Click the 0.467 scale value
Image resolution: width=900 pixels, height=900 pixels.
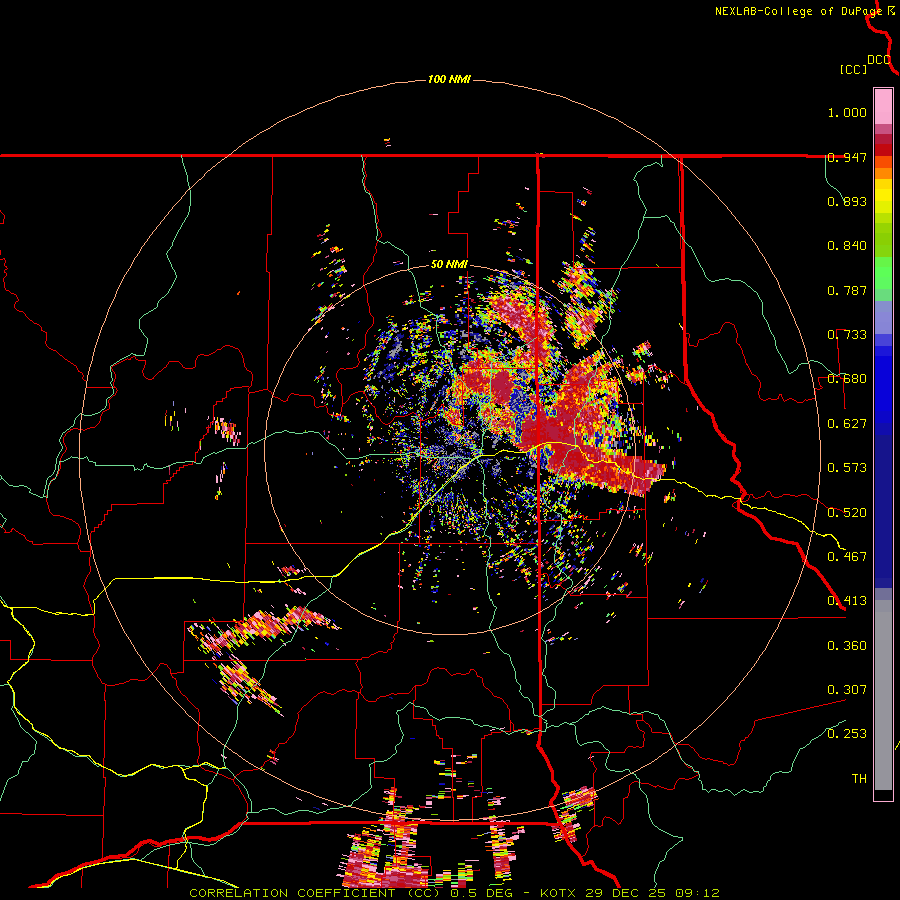tap(847, 557)
